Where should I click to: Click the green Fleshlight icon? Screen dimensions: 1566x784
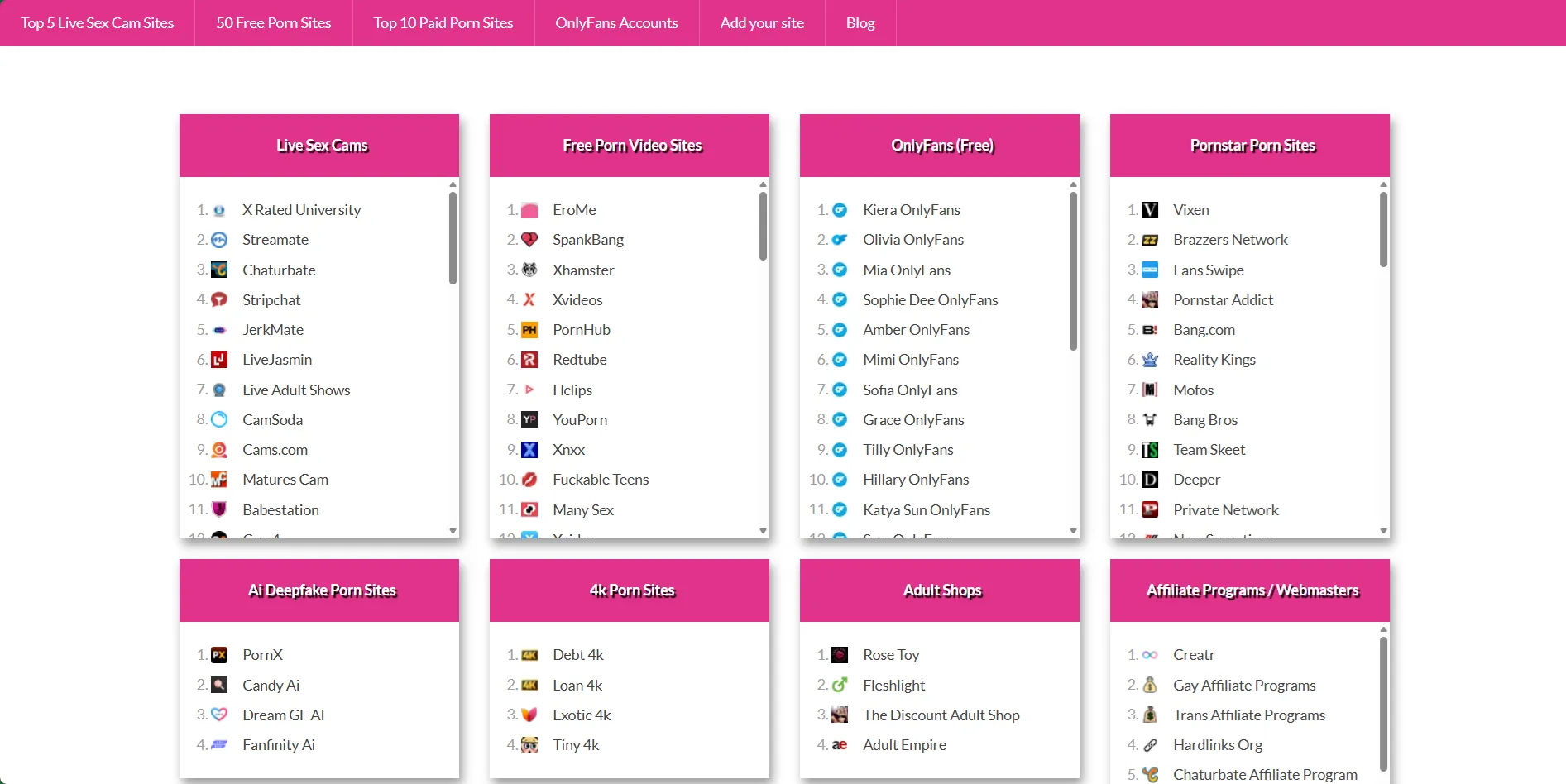click(840, 685)
